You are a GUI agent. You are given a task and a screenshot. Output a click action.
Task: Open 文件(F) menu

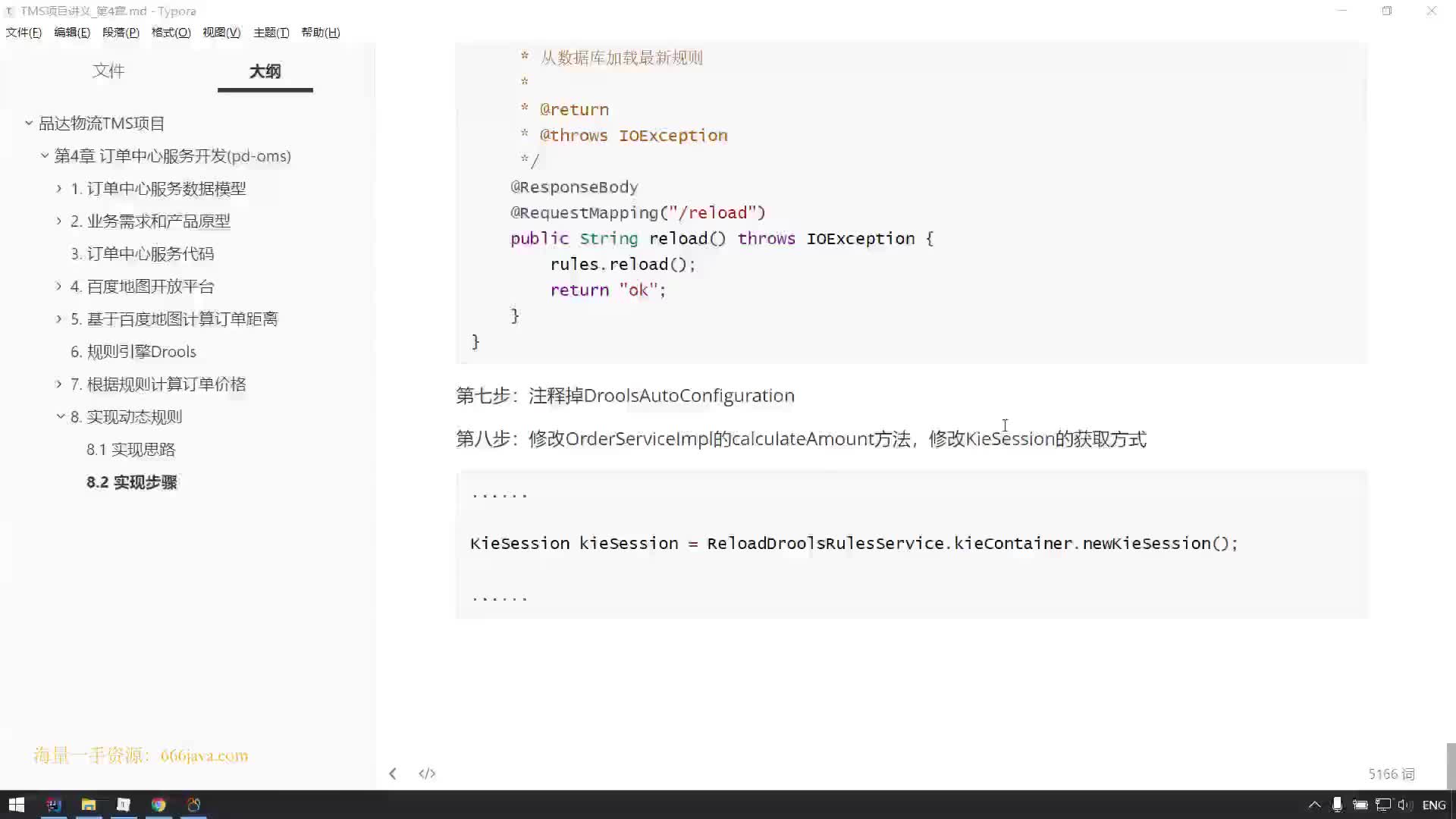pyautogui.click(x=24, y=33)
